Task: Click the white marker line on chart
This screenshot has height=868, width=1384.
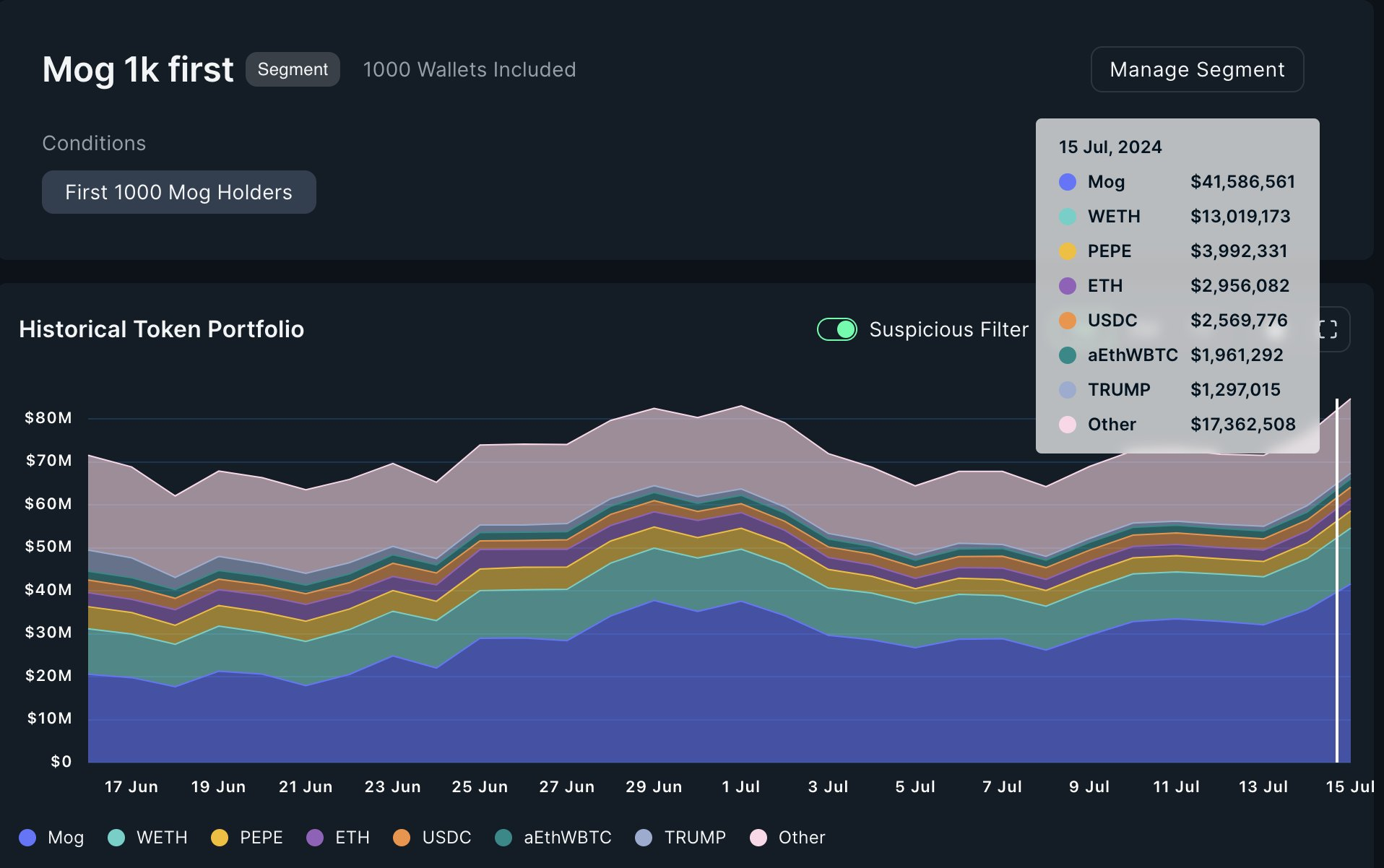Action: 1337,578
